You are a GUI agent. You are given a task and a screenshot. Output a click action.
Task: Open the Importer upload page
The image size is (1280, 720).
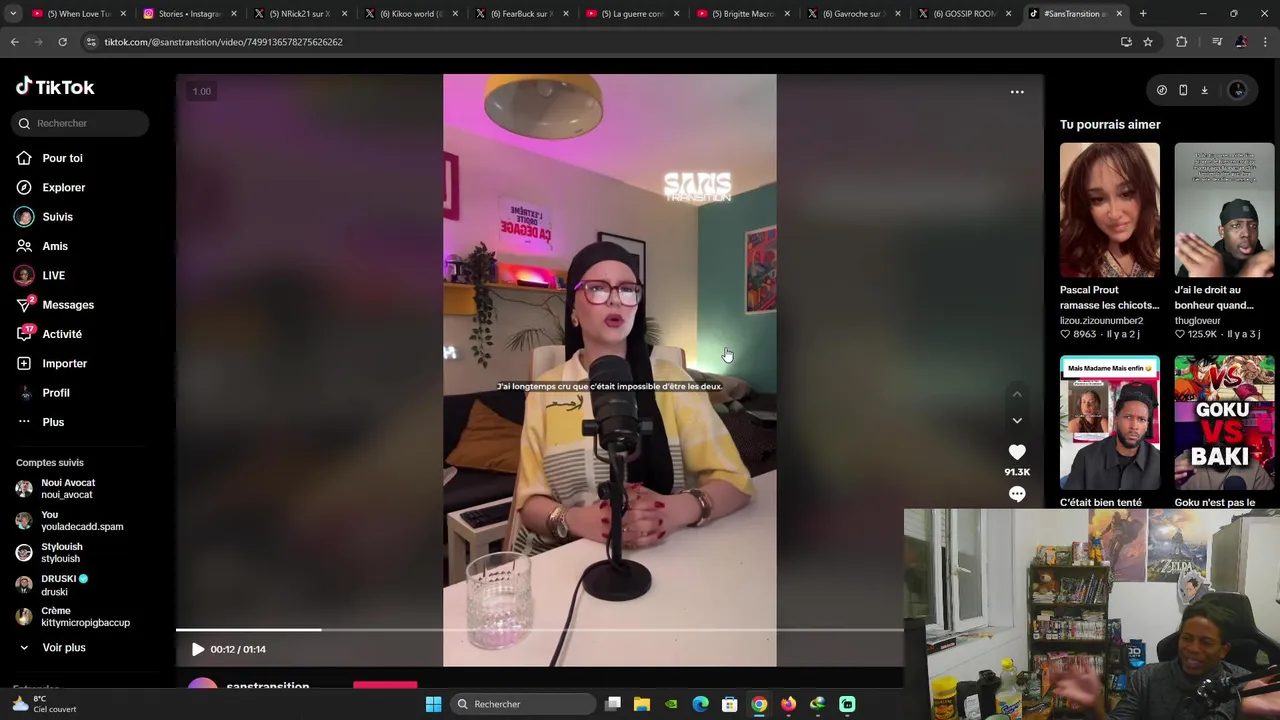[x=64, y=363]
